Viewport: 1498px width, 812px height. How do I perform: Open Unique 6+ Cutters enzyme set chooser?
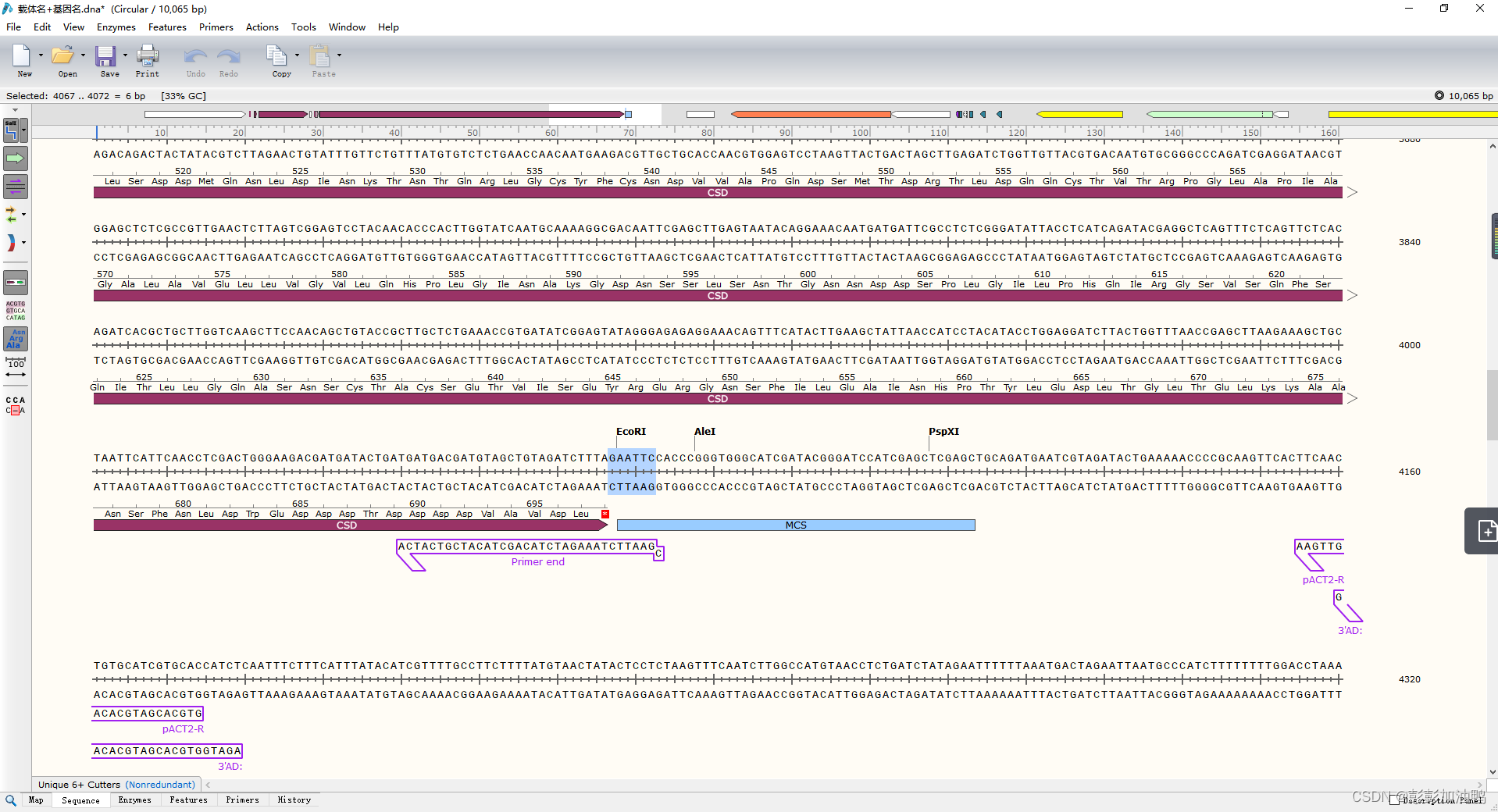(x=117, y=785)
